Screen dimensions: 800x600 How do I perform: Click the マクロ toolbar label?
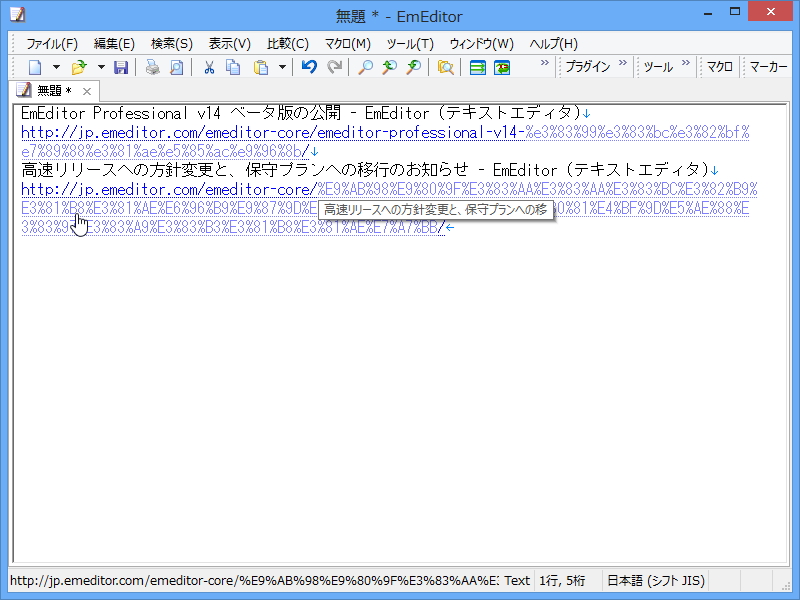[720, 67]
